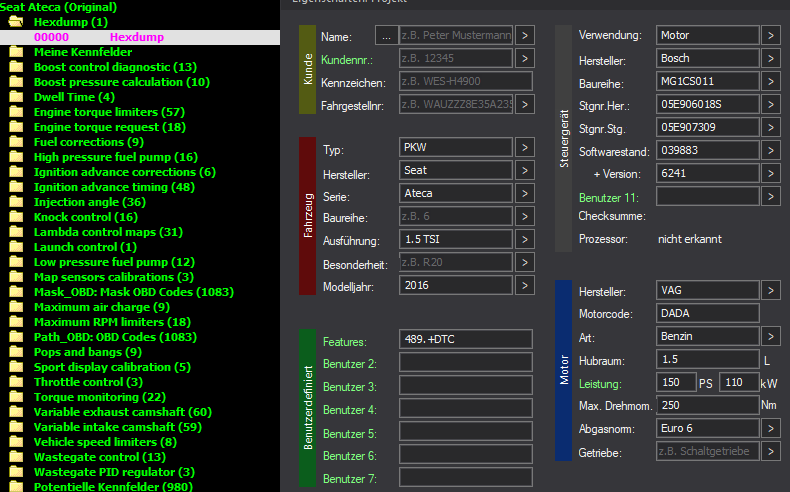The width and height of the screenshot is (790, 492).
Task: Open Variable exhaust camshaft (60) folder
Action: pos(122,412)
